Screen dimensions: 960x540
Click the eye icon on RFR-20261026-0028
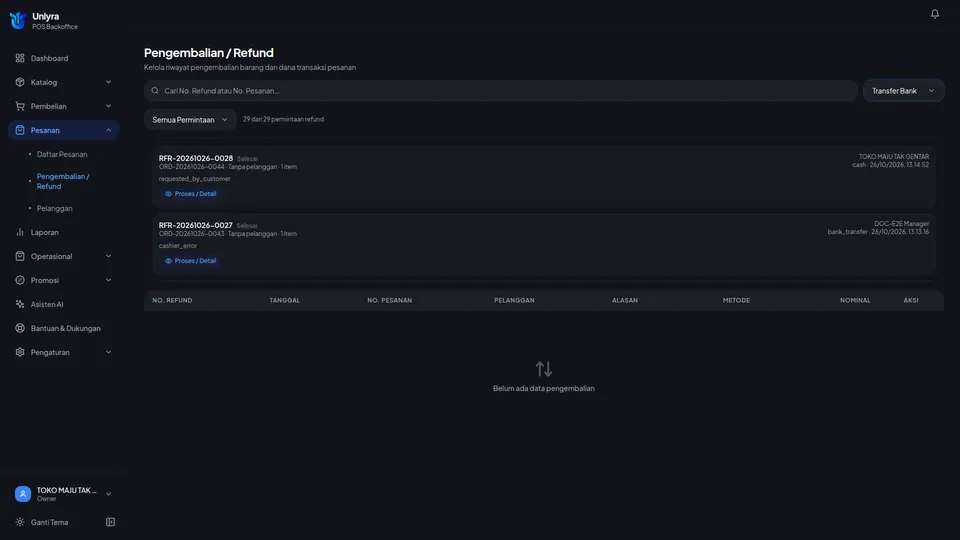[x=168, y=193]
